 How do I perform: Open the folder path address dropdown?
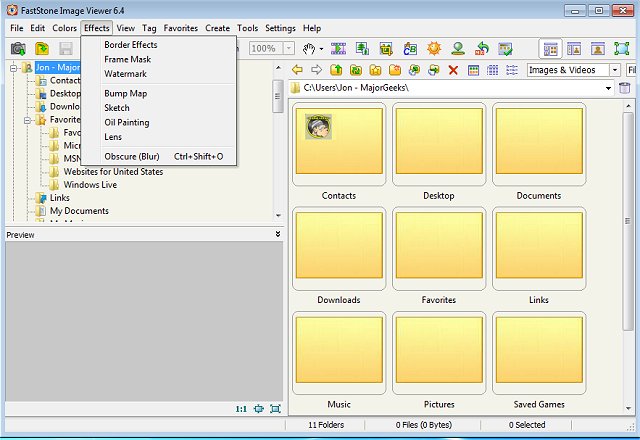pos(608,89)
